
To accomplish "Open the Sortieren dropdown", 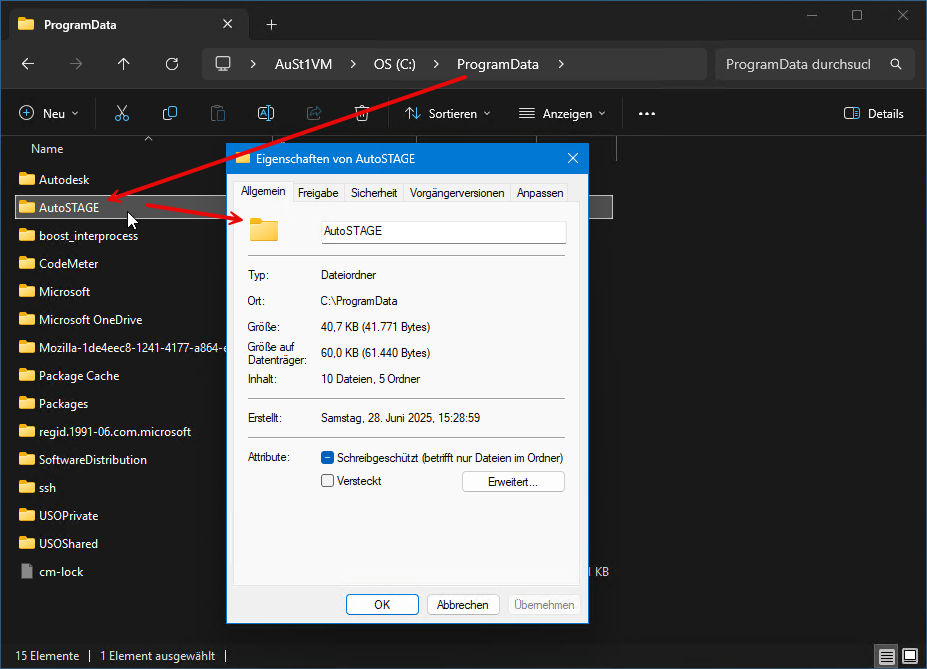I will tap(448, 114).
